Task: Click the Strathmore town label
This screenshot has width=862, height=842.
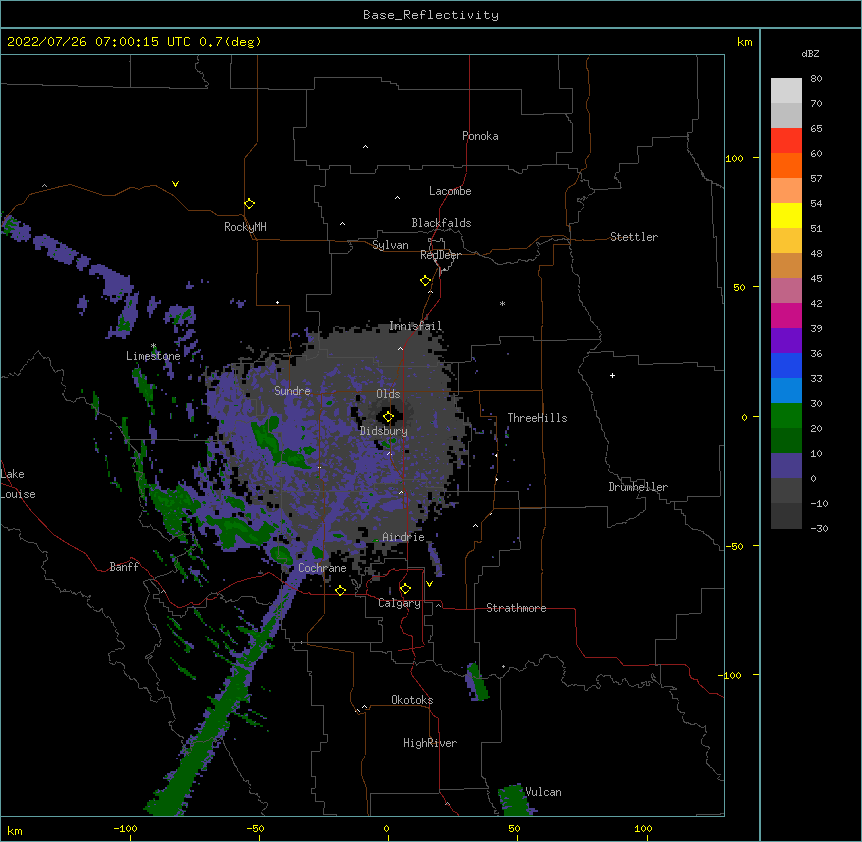Action: click(516, 608)
